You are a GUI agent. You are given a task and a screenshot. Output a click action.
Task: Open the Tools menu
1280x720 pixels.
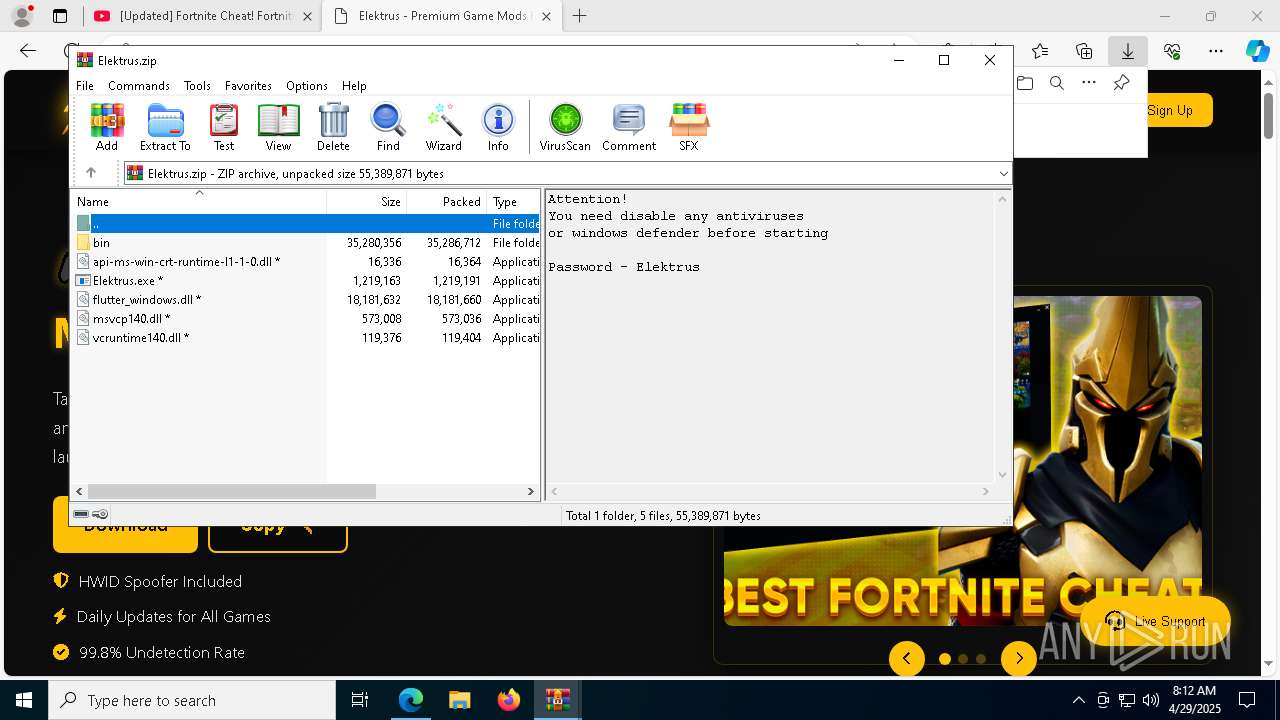(197, 86)
